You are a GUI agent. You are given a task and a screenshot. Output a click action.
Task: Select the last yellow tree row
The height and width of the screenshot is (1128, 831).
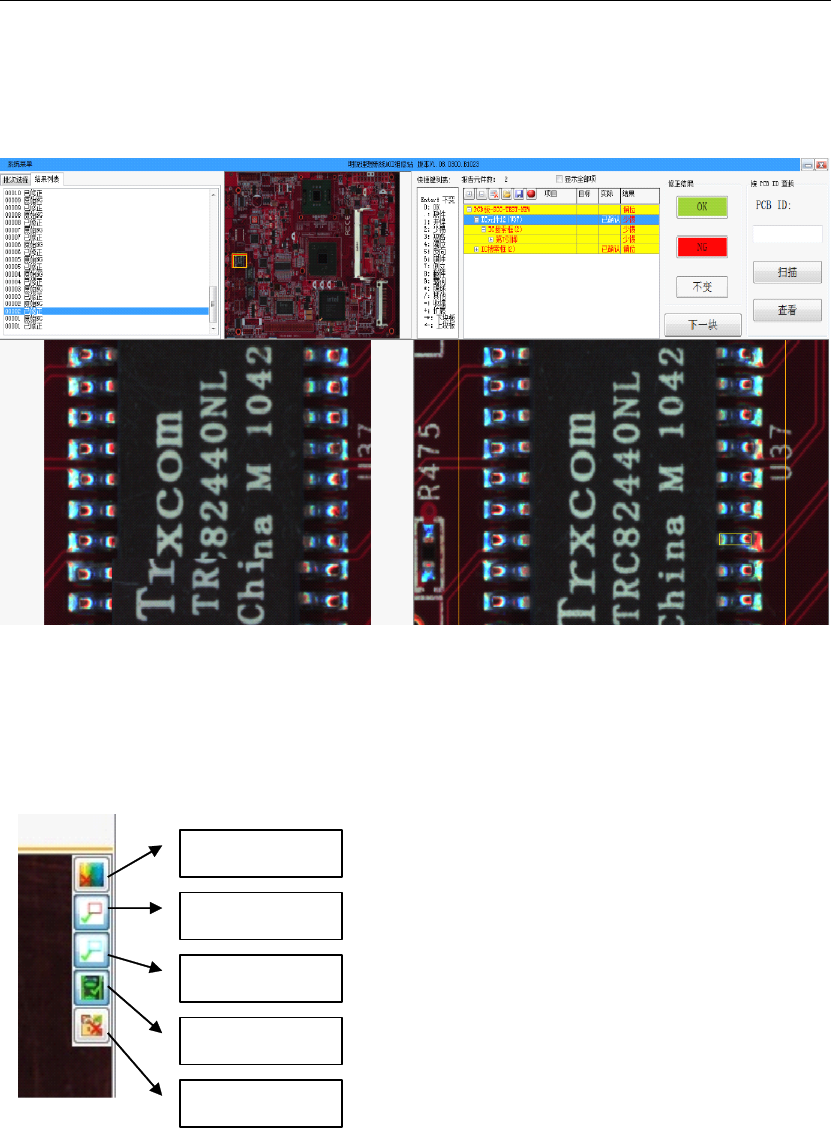point(561,249)
